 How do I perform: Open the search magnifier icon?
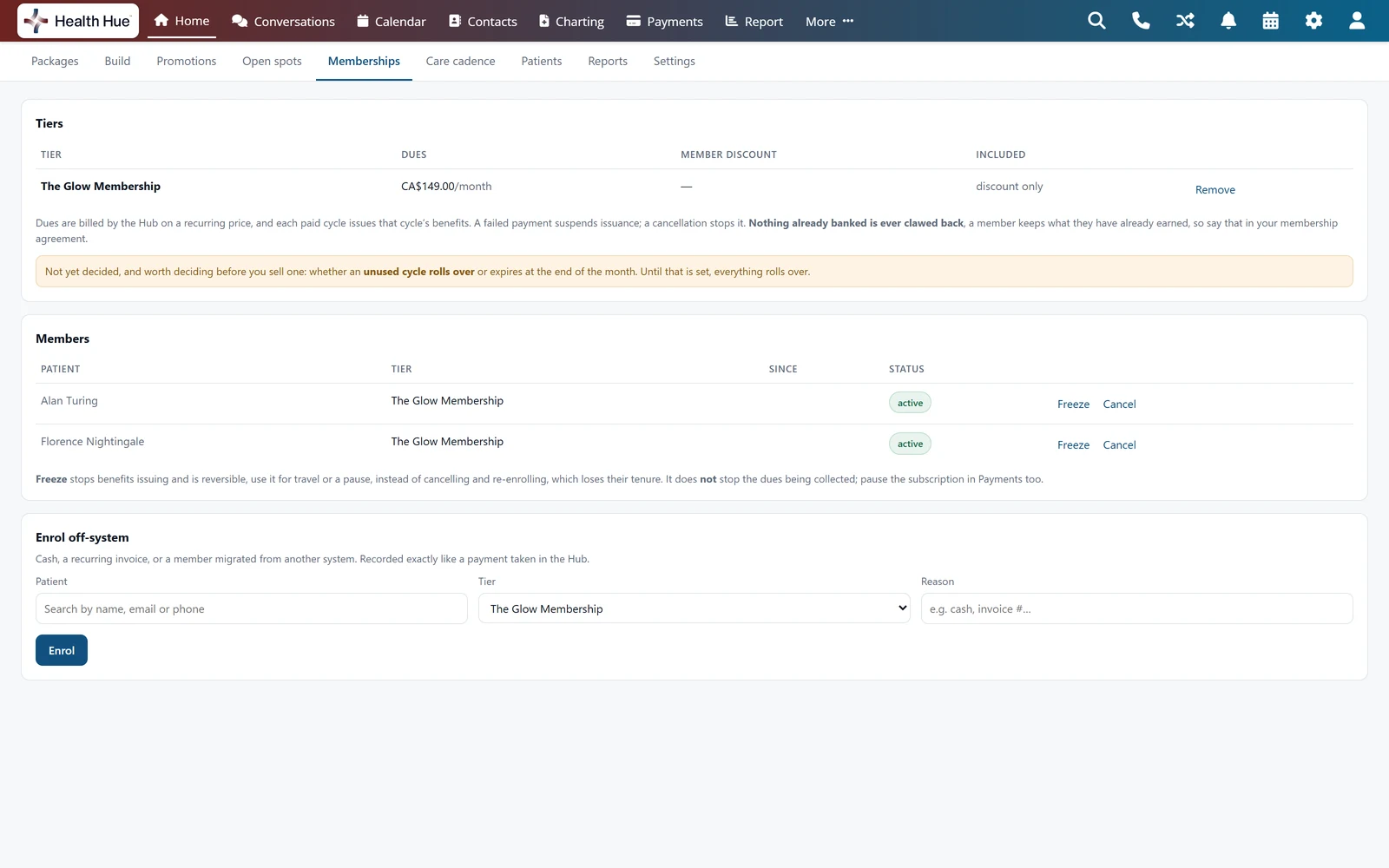[x=1096, y=21]
